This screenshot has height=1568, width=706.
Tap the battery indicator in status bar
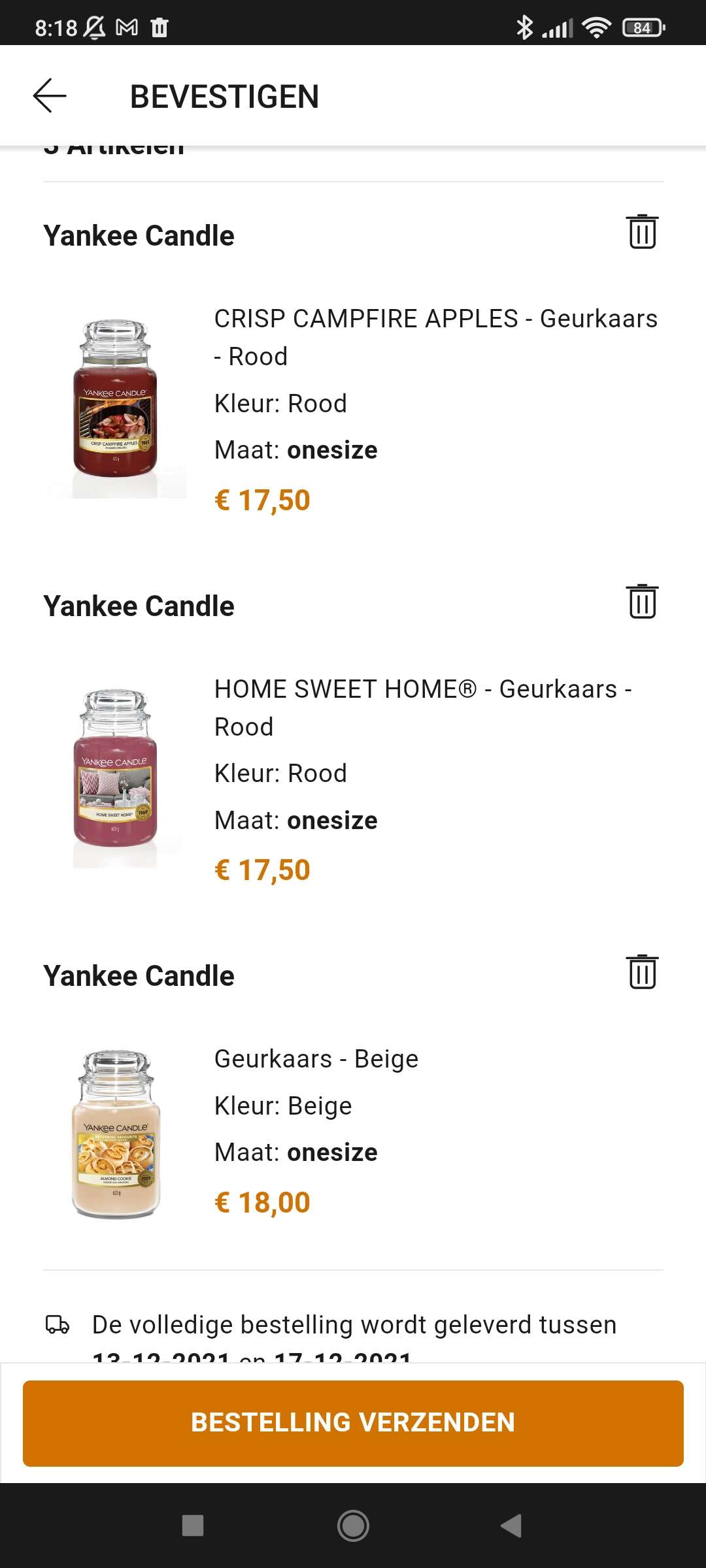click(643, 27)
